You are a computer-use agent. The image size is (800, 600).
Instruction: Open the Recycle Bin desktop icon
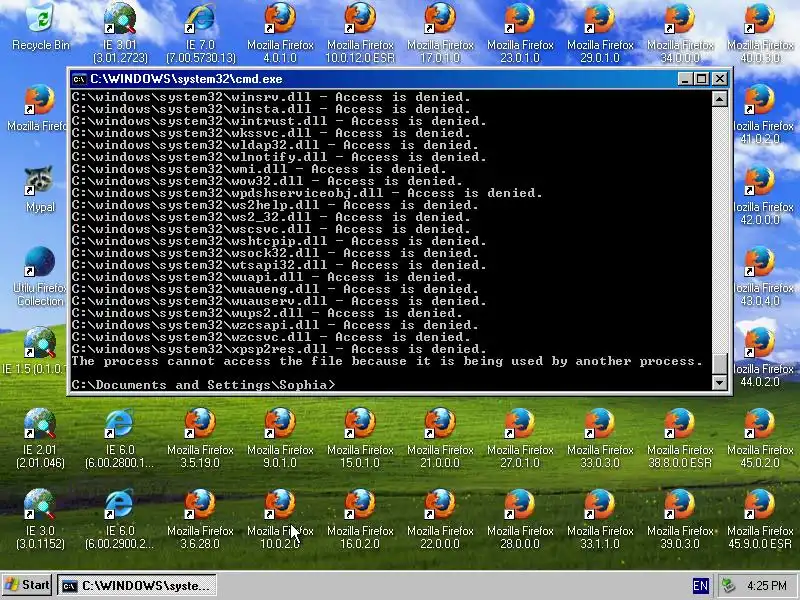pyautogui.click(x=40, y=27)
